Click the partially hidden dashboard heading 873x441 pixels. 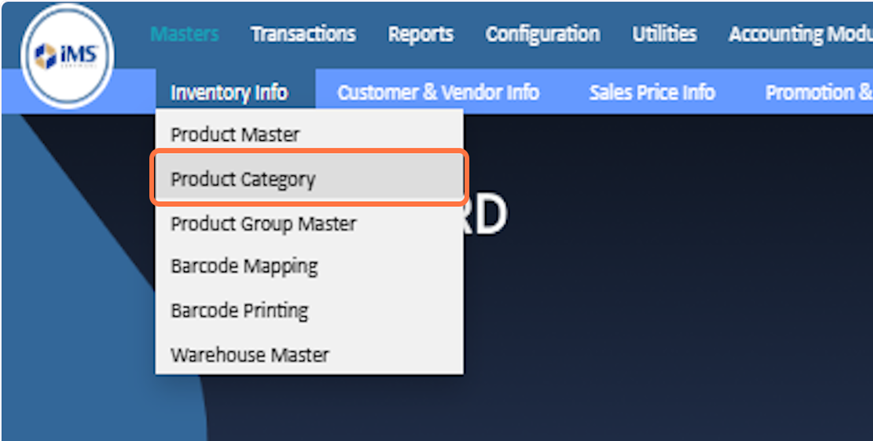[x=487, y=214]
